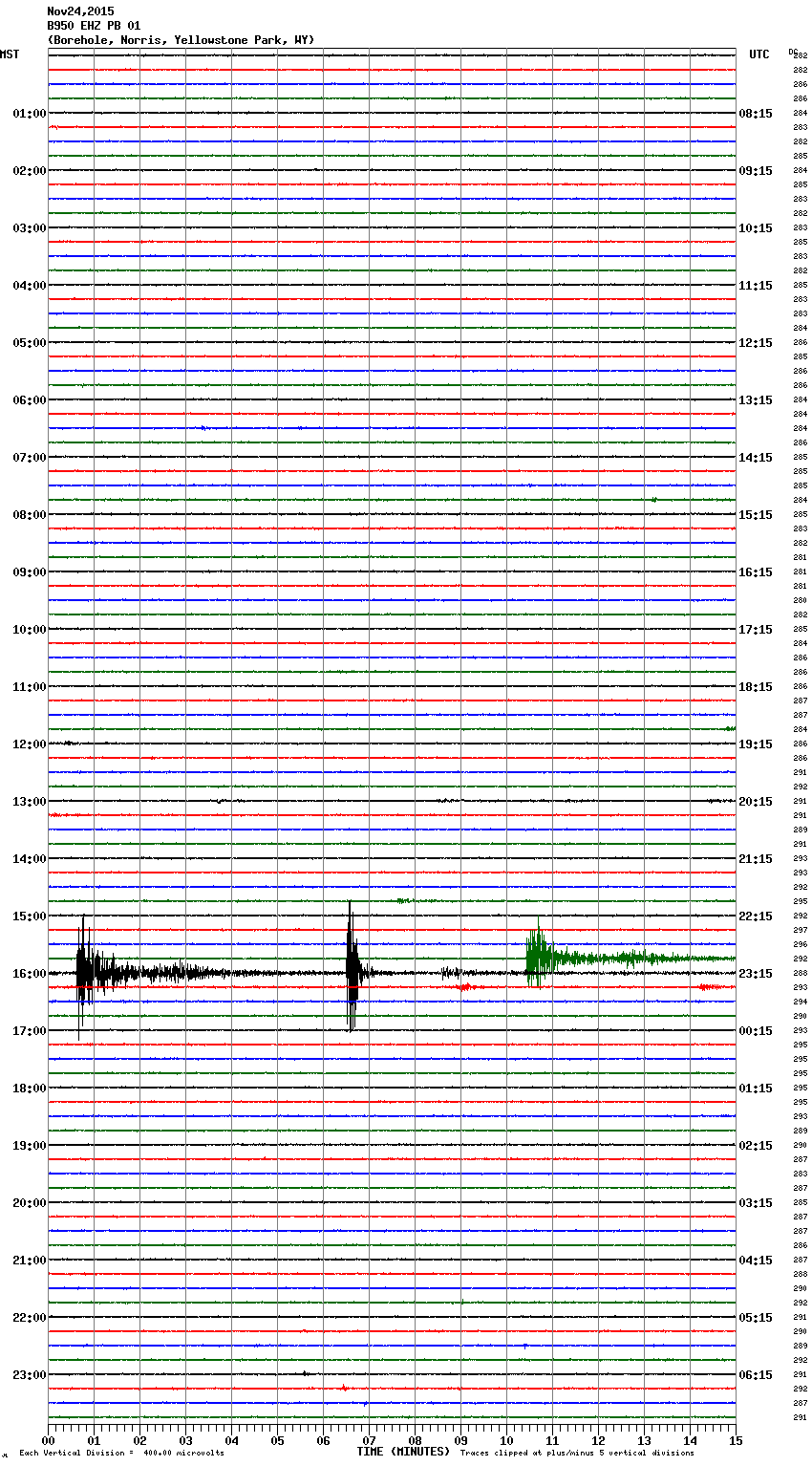812x1466 pixels.
Task: Click the small red burst near minute 09
Action: pyautogui.click(x=463, y=987)
